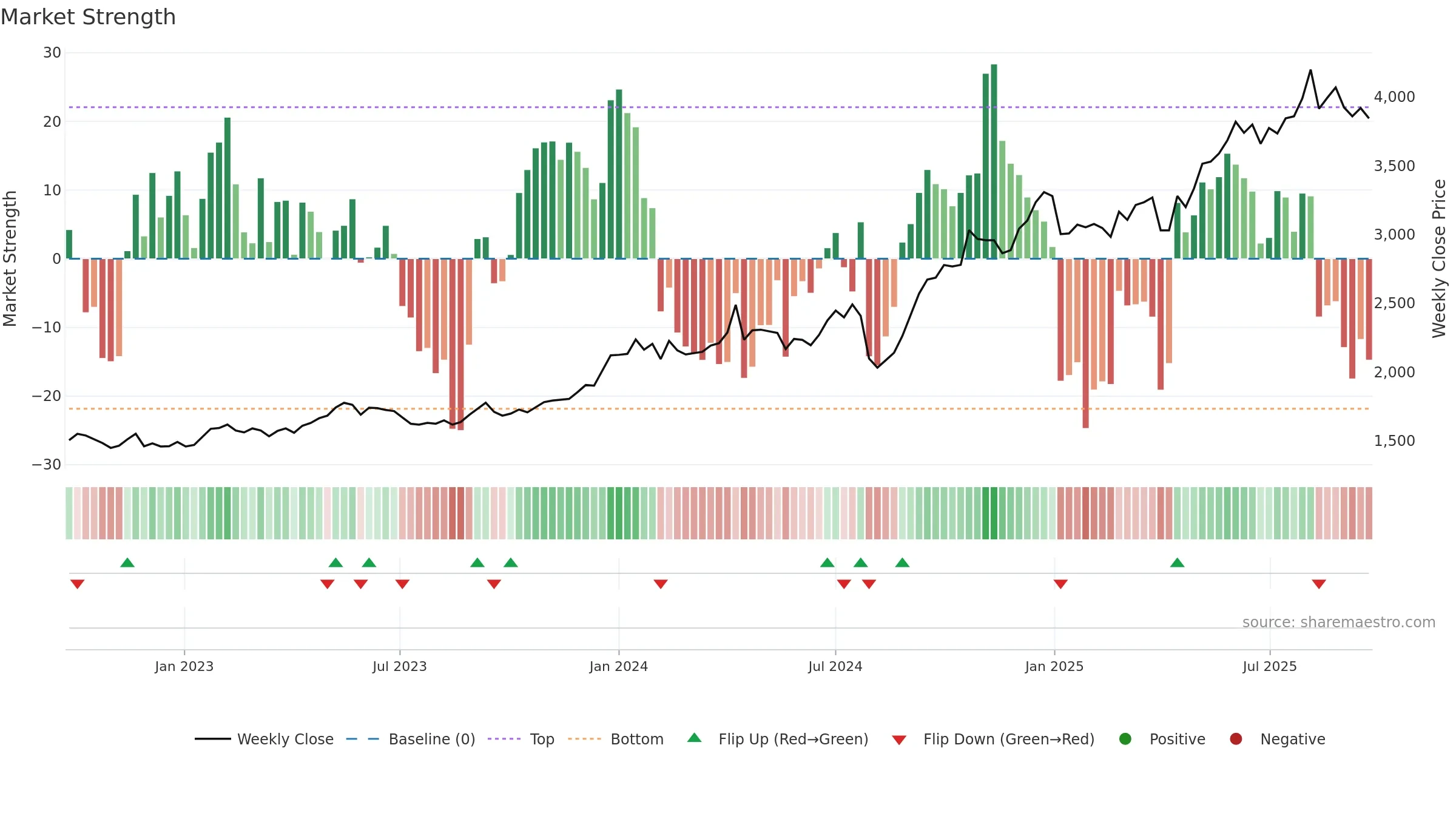
Task: Click the 30 left axis label
Action: click(x=52, y=53)
